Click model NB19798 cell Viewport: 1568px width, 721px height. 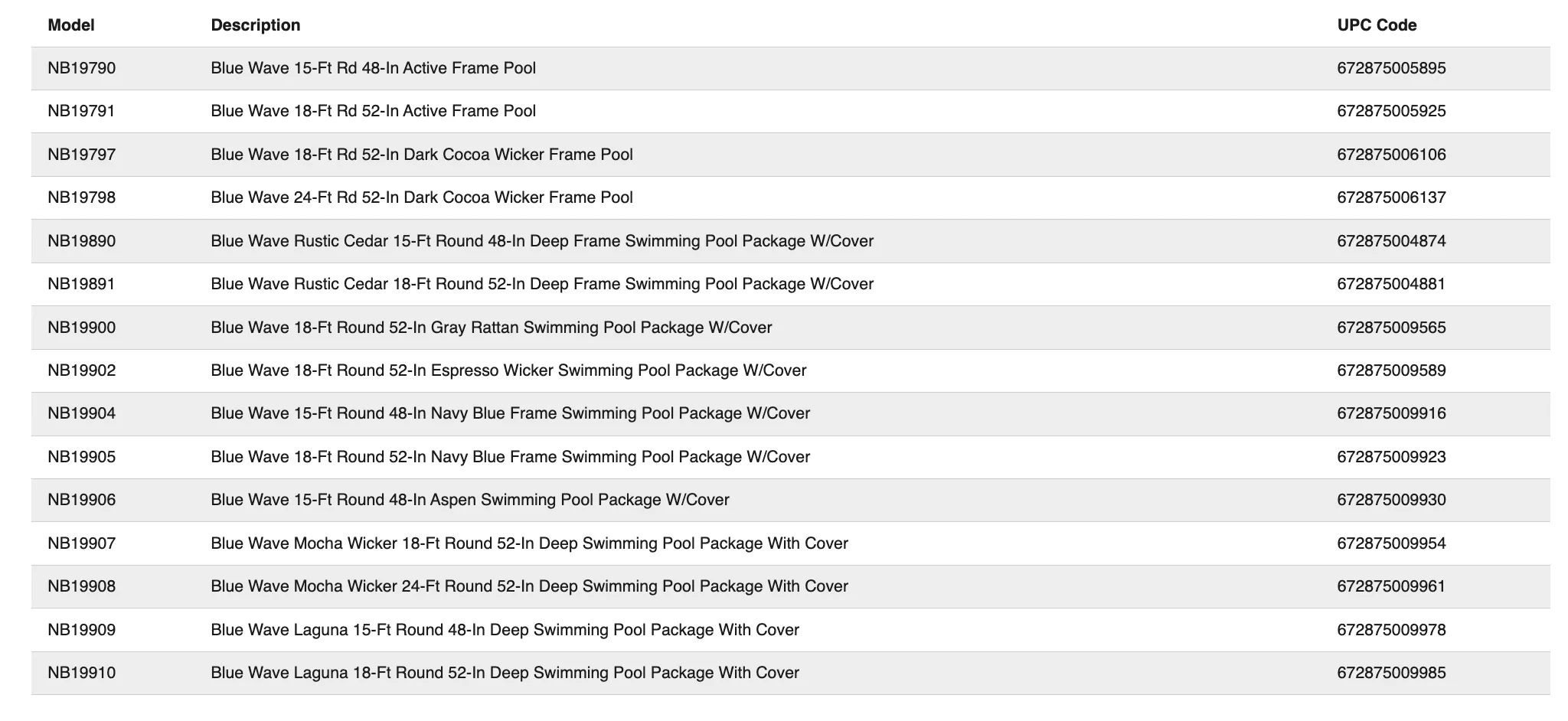pyautogui.click(x=82, y=197)
